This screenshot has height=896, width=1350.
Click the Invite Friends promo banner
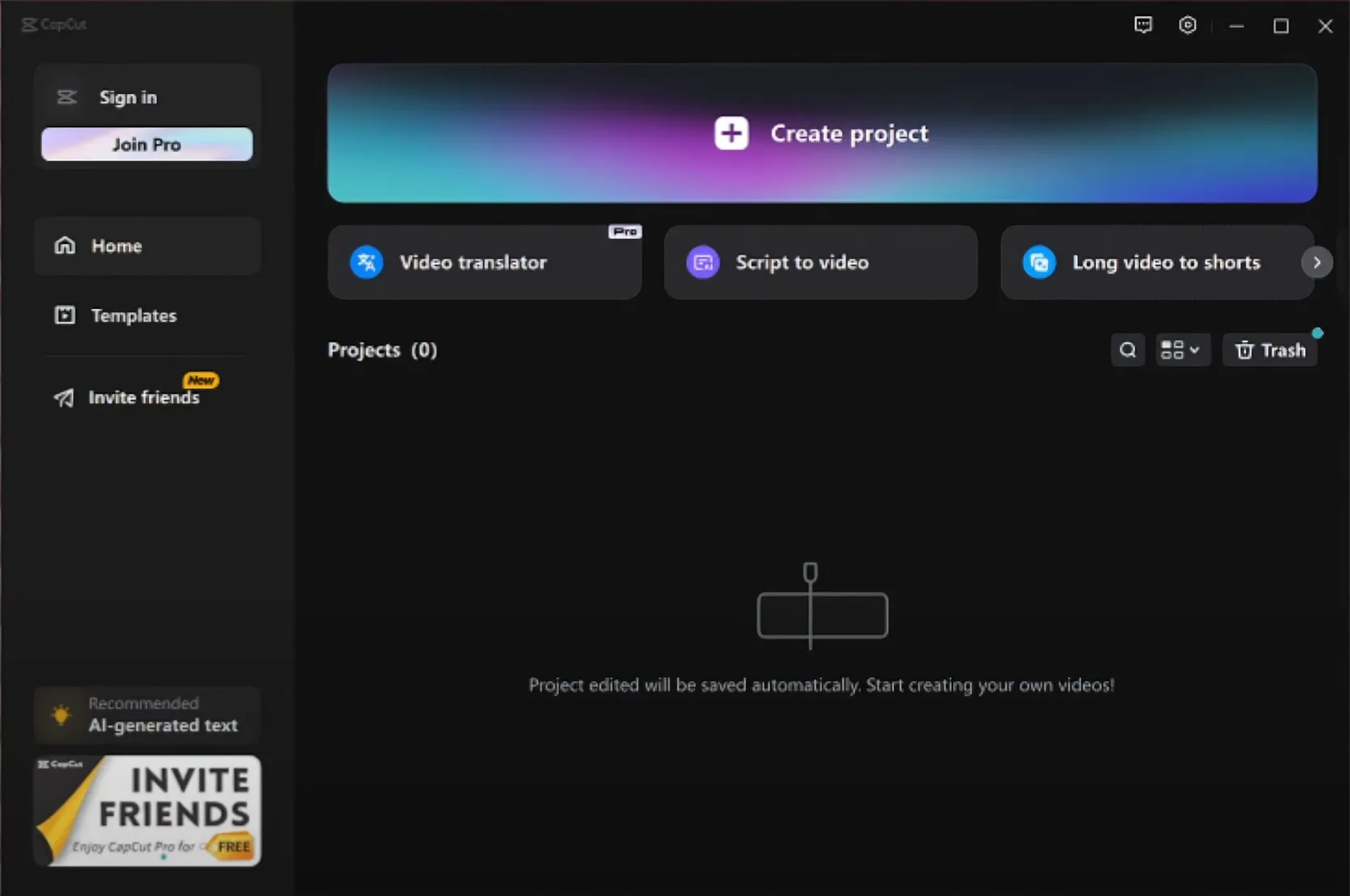147,811
